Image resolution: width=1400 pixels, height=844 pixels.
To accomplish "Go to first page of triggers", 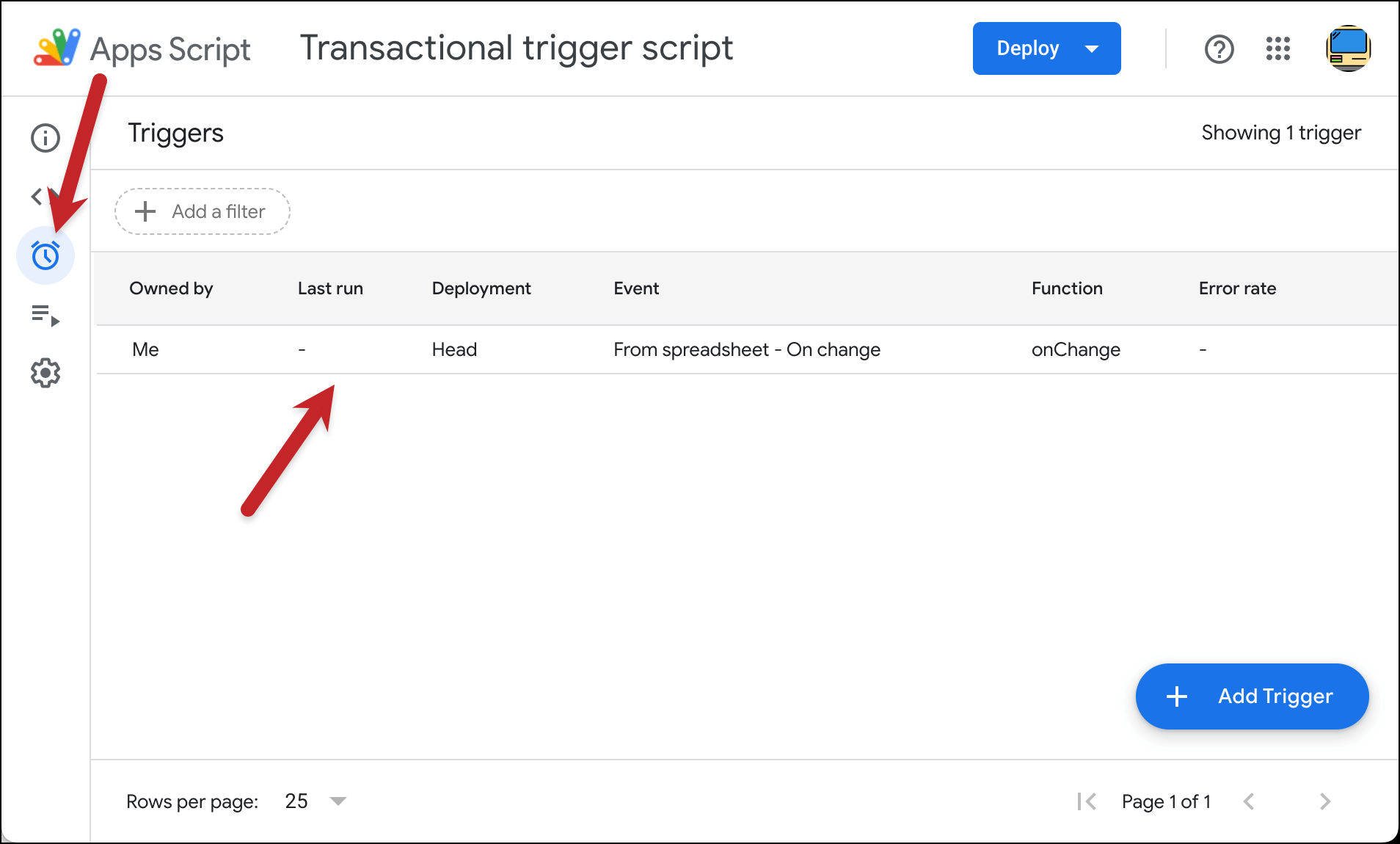I will 1087,801.
